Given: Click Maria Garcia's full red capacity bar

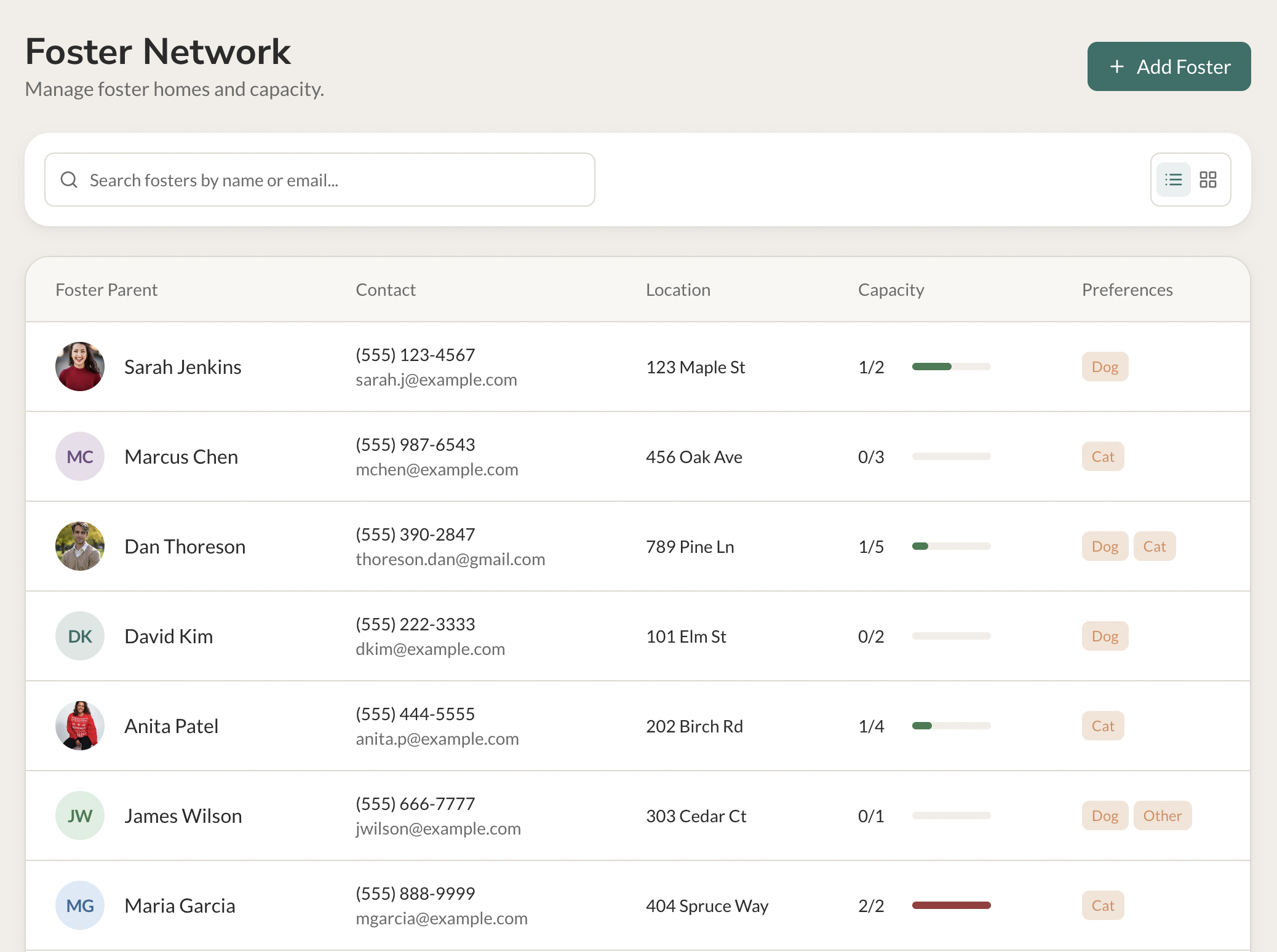Looking at the screenshot, I should click(951, 905).
